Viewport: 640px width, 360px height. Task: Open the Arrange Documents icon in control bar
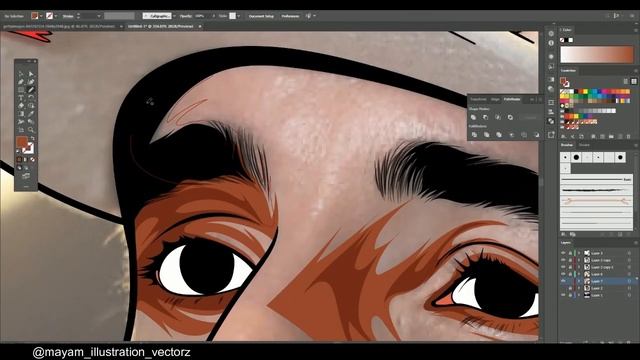tap(309, 16)
